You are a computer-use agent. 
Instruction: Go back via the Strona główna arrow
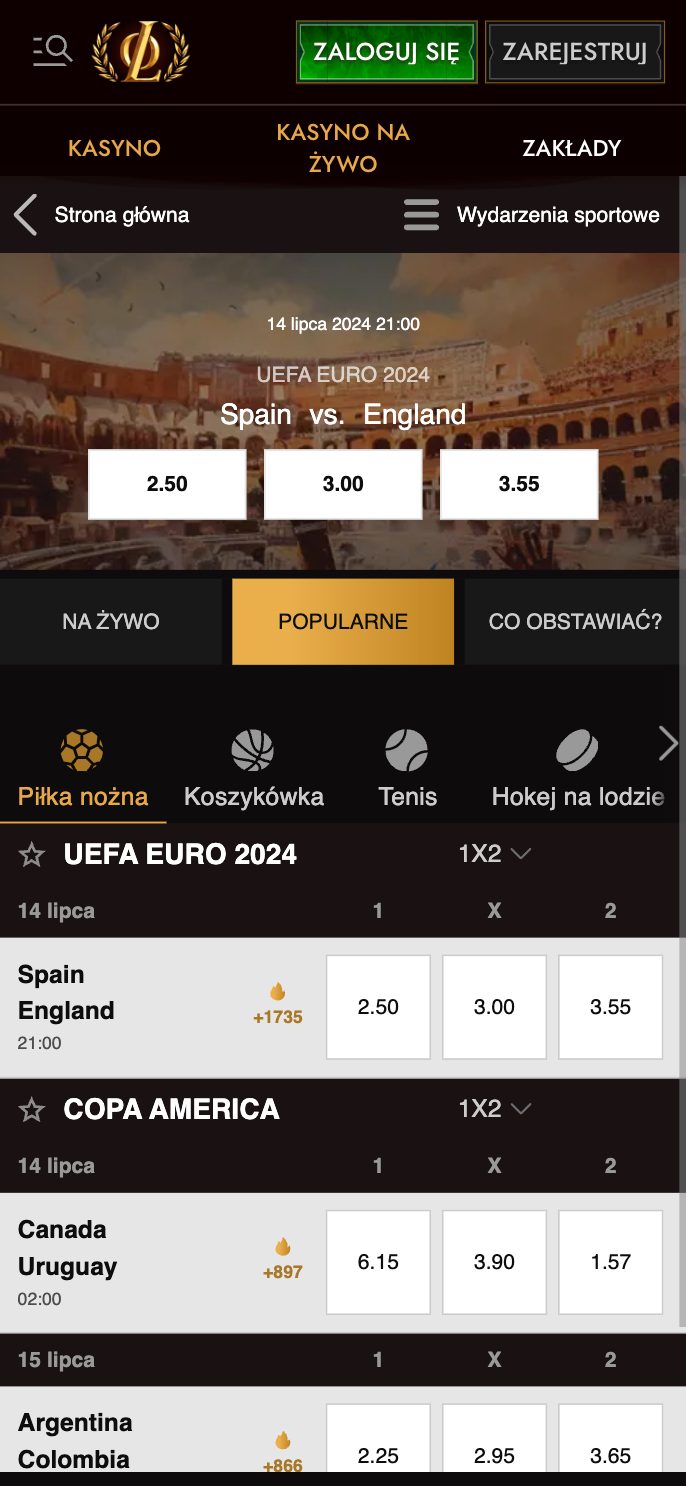(24, 214)
